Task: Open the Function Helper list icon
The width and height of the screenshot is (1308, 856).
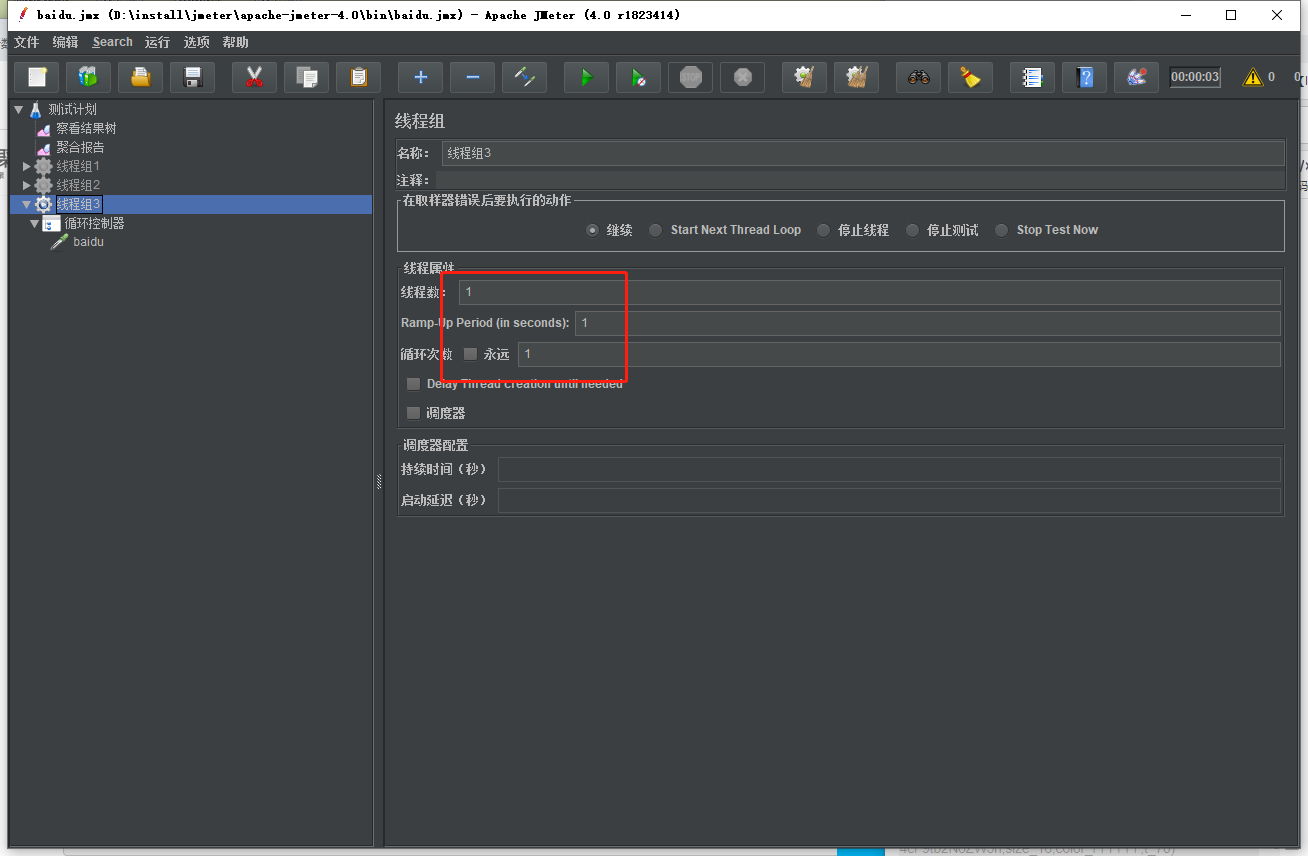Action: point(1033,77)
